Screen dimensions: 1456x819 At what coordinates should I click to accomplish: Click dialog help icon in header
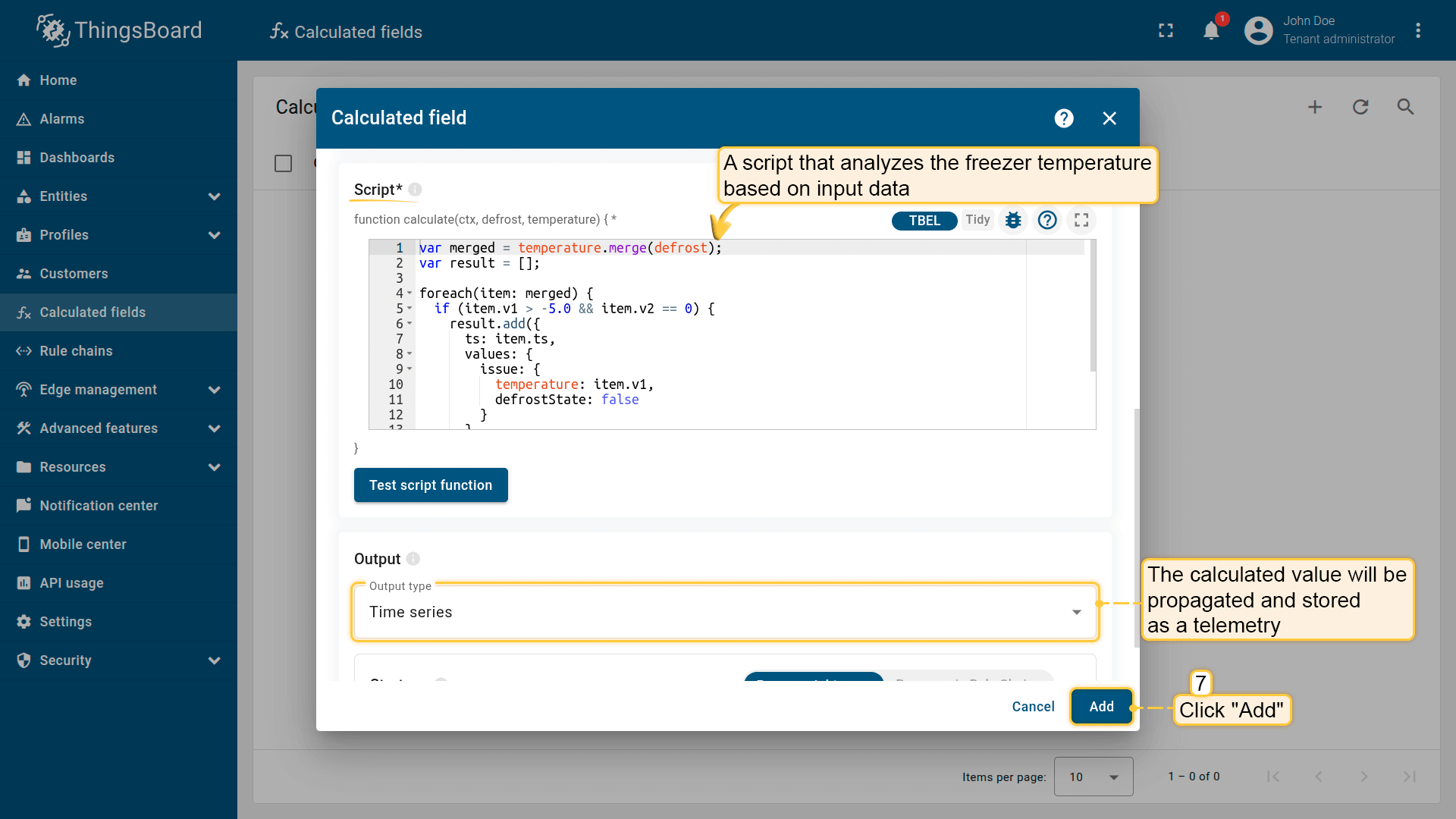[x=1064, y=118]
